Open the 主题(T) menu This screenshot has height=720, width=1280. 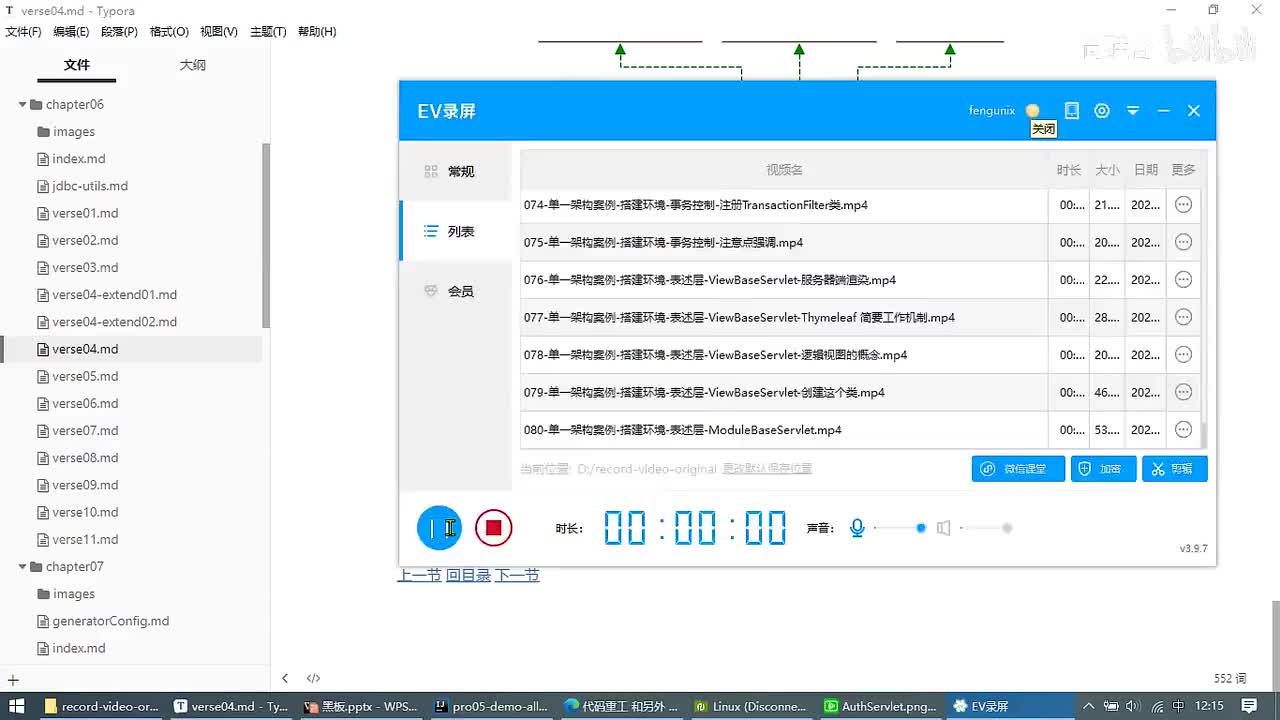(268, 32)
